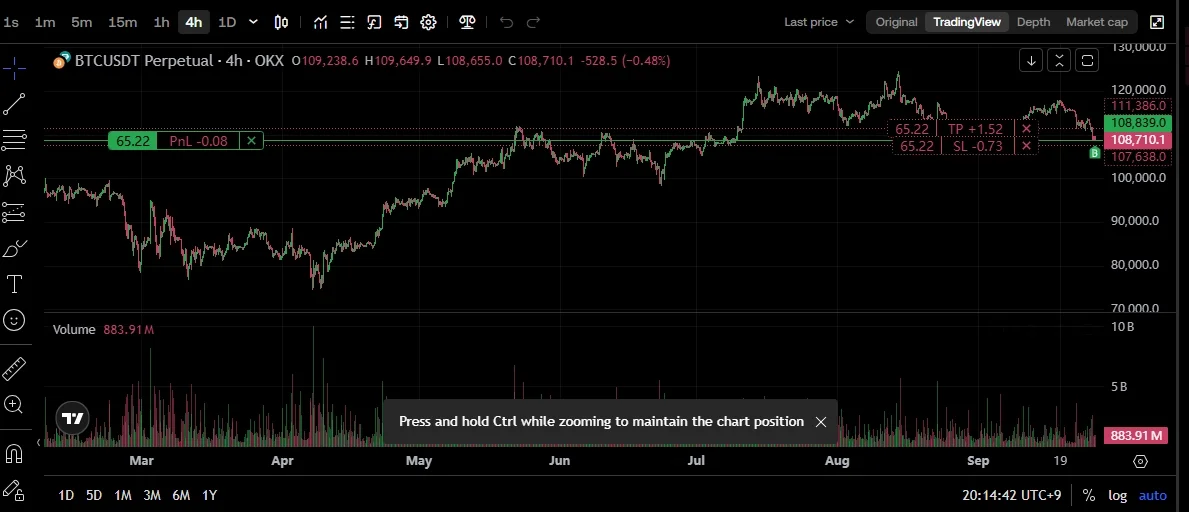Toggle logarithmic scale with log
This screenshot has width=1189, height=512.
pos(1117,495)
